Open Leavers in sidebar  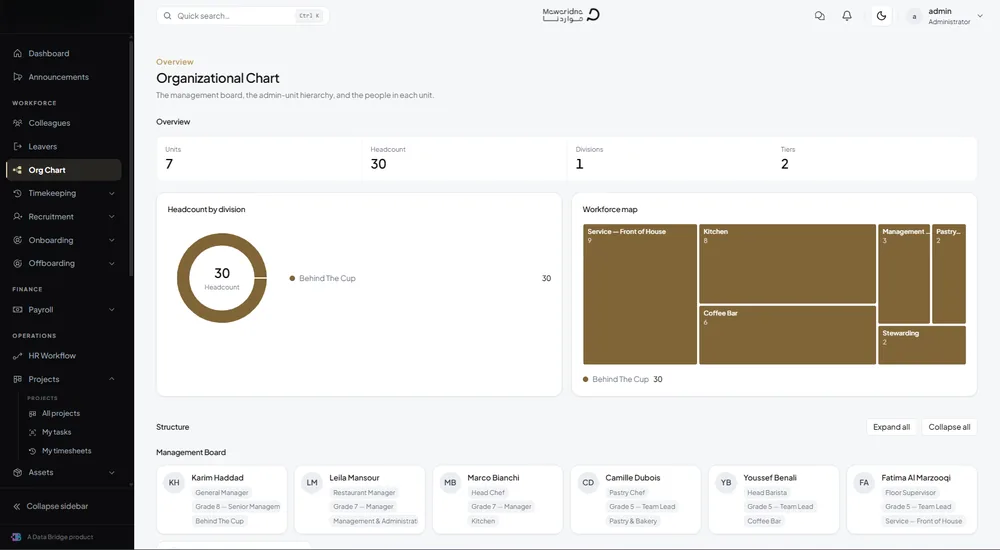(42, 147)
